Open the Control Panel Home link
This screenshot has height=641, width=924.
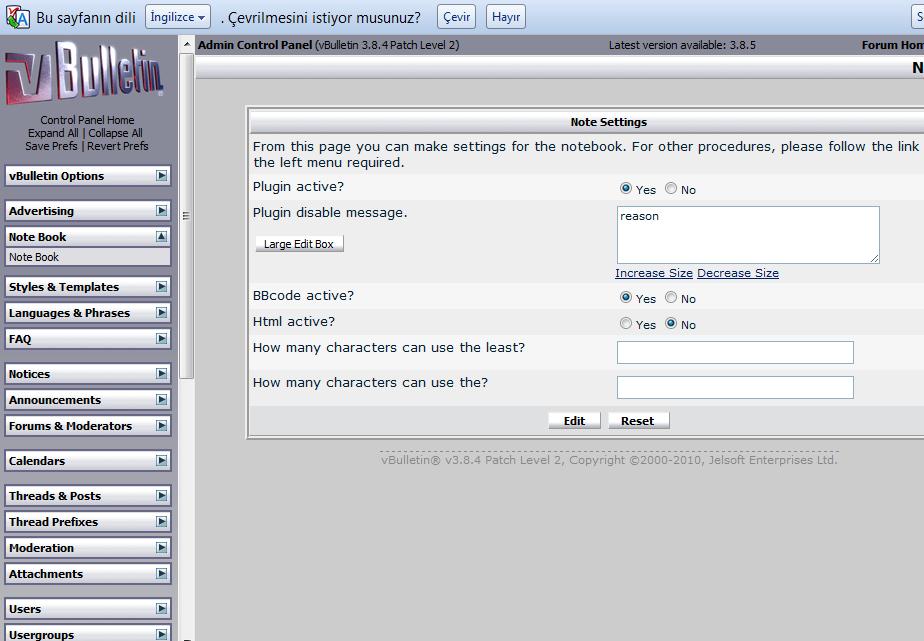click(x=87, y=120)
